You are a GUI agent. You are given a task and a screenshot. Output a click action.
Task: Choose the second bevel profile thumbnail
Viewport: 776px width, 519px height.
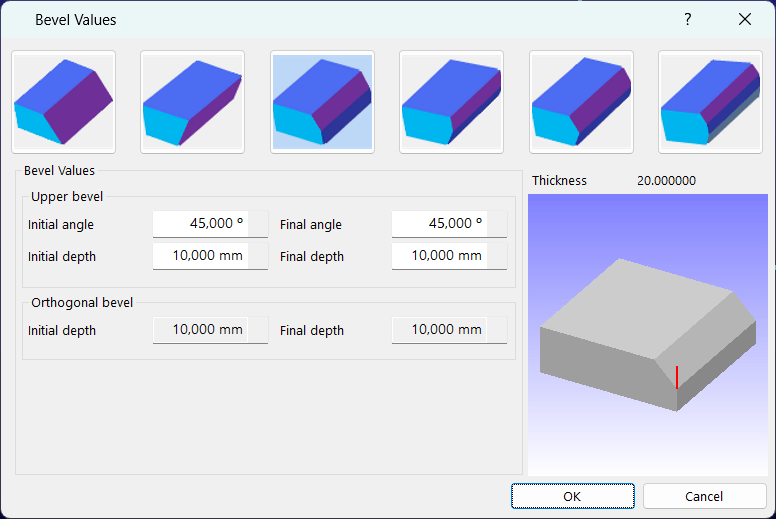pyautogui.click(x=192, y=102)
